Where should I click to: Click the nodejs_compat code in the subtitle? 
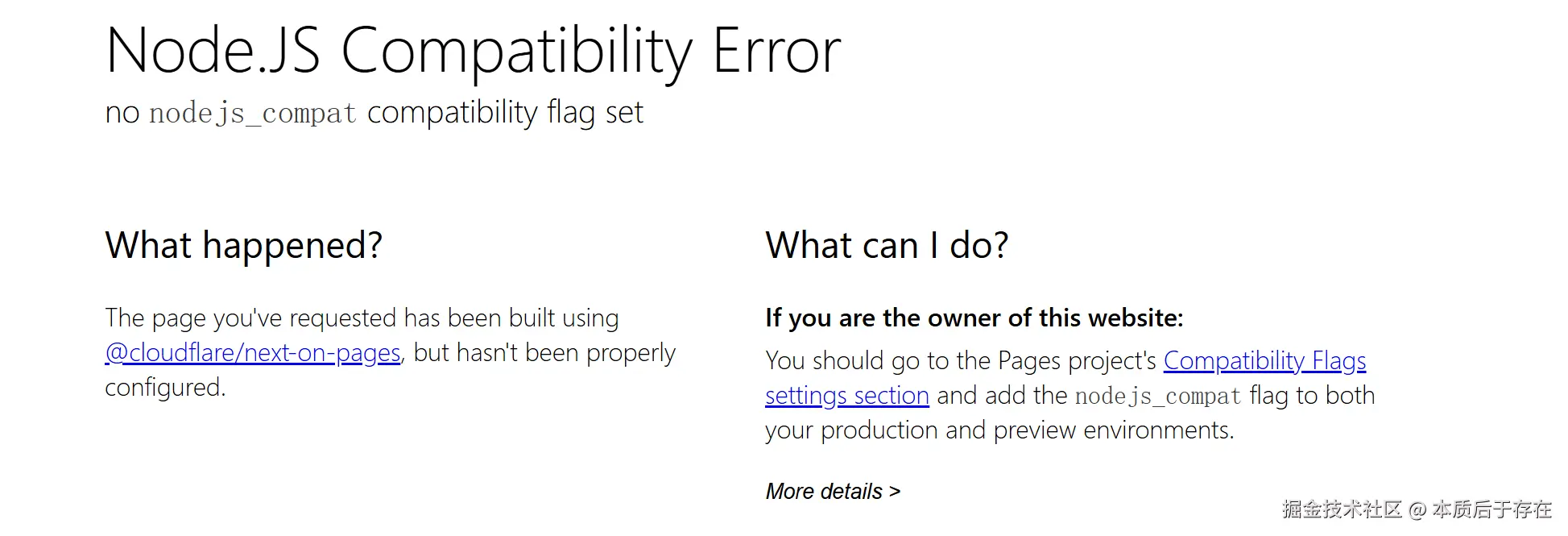pyautogui.click(x=253, y=114)
